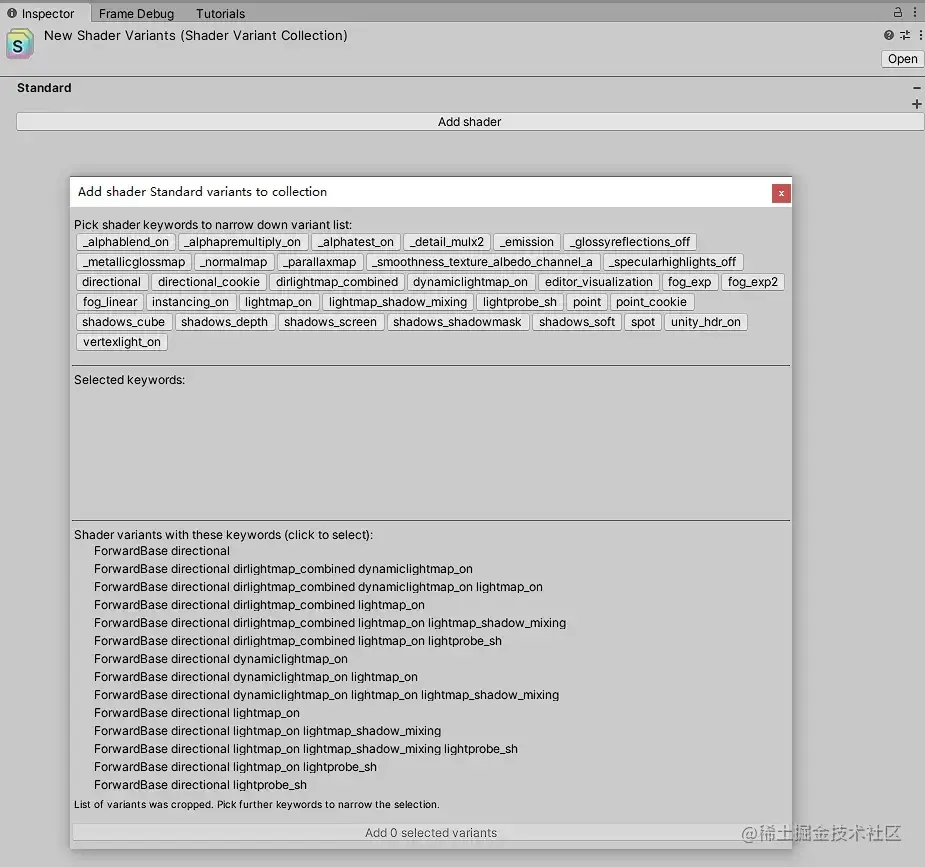Pick the lightmap_on keyword button
Image resolution: width=925 pixels, height=867 pixels.
(278, 302)
